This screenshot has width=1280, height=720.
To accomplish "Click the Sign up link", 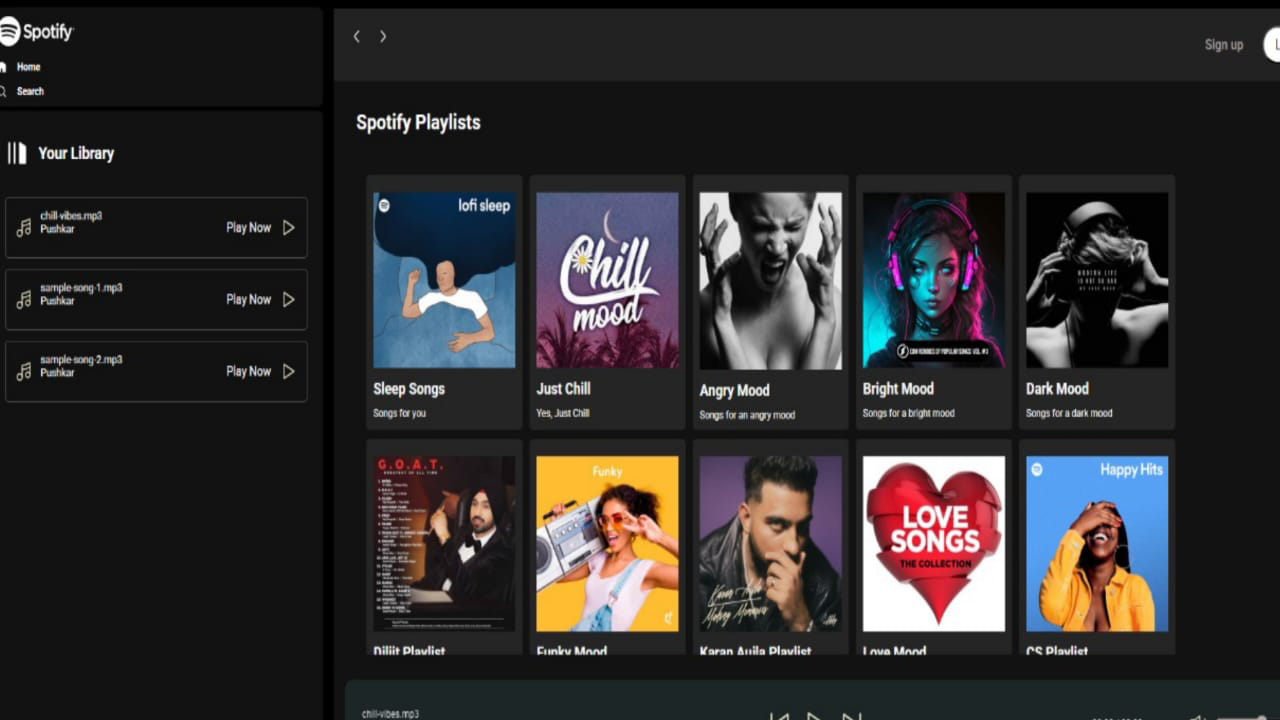I will (x=1223, y=44).
